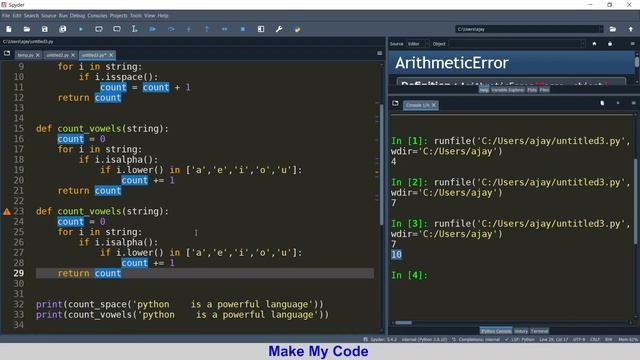The width and height of the screenshot is (640, 360).
Task: Open the working directory dropdown
Action: coord(600,29)
